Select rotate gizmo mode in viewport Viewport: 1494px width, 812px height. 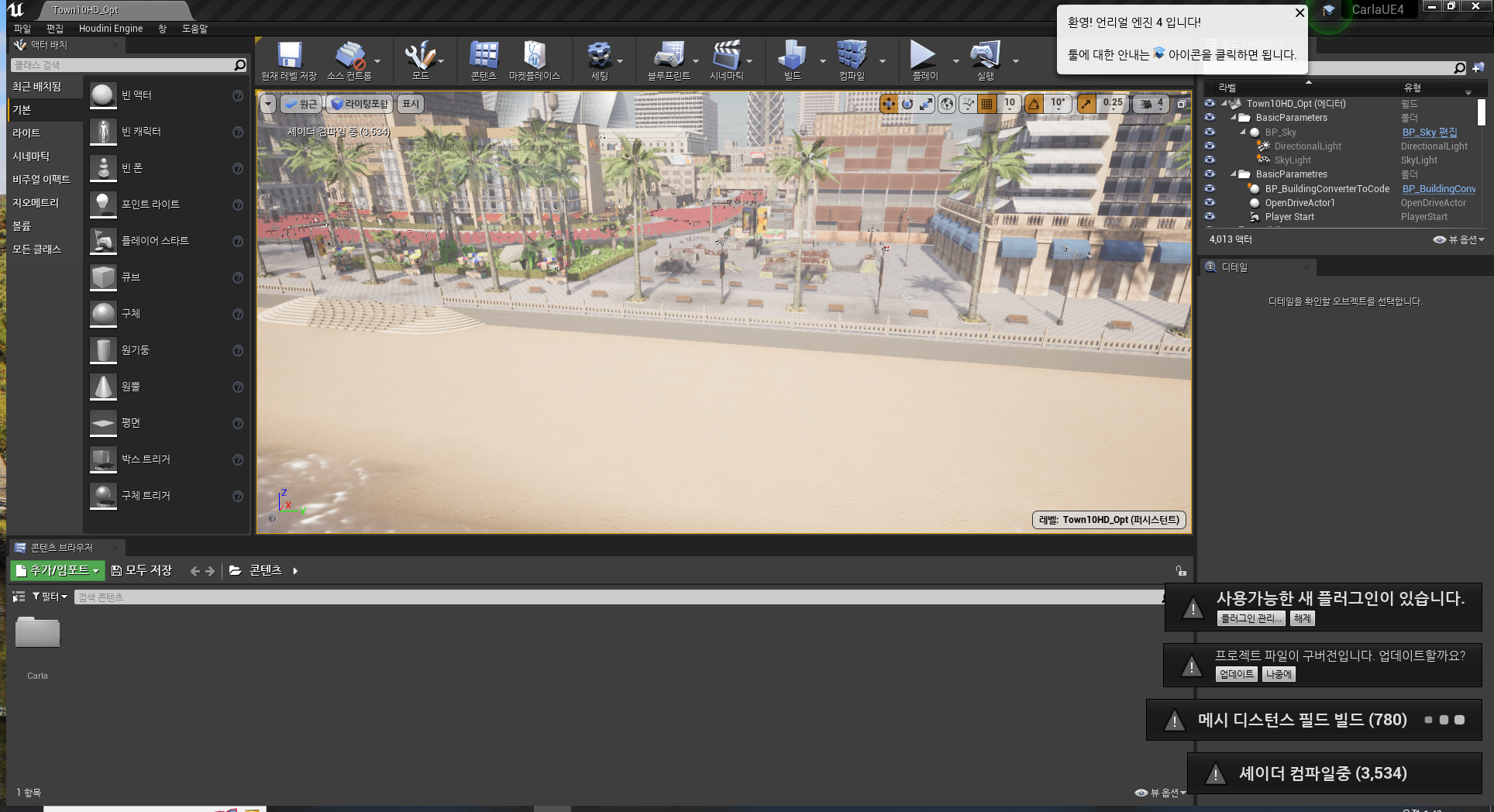pyautogui.click(x=907, y=104)
